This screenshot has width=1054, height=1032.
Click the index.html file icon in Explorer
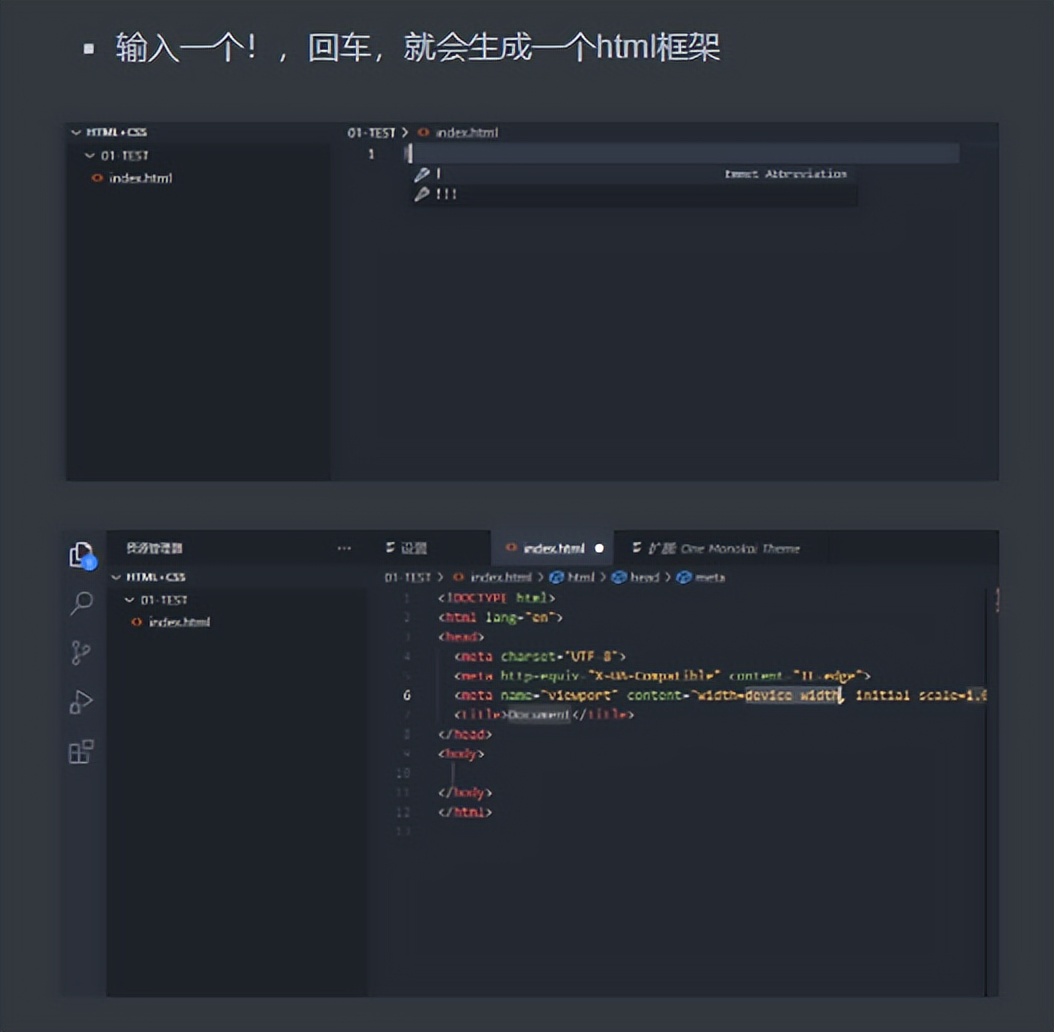point(137,622)
